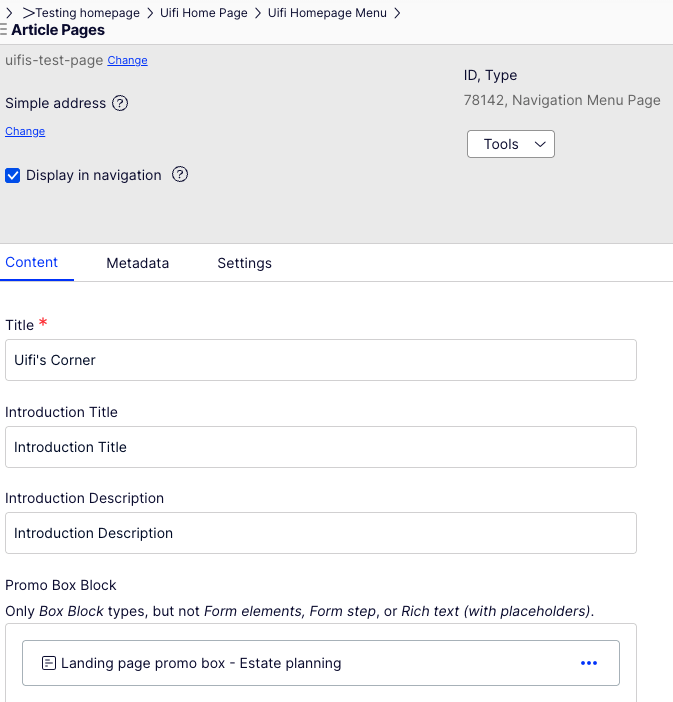Screen dimensions: 673x702
Task: Click Change link next to uifis-test-page
Action: pos(127,61)
